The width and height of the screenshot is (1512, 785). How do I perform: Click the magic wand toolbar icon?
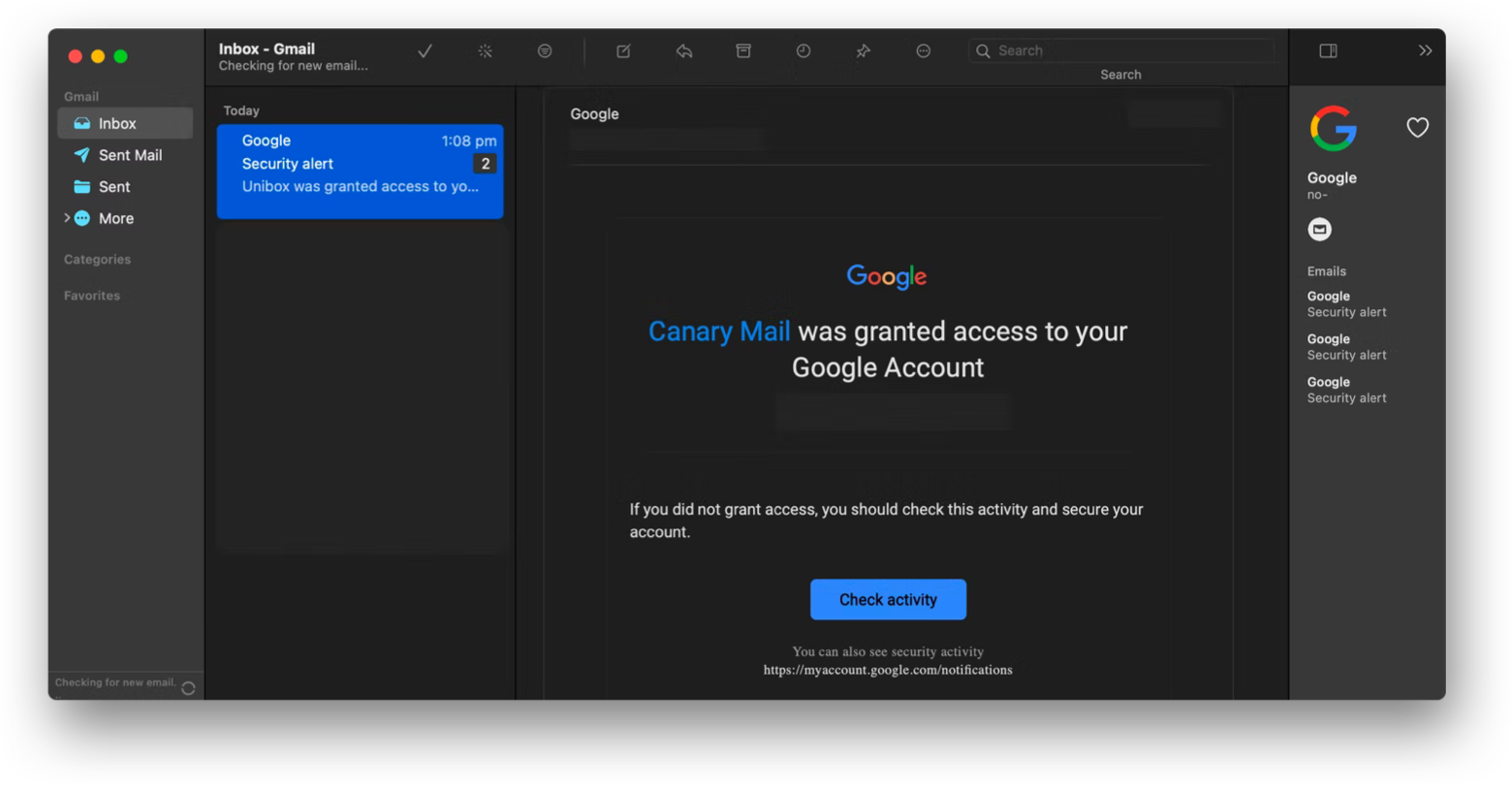click(x=485, y=51)
